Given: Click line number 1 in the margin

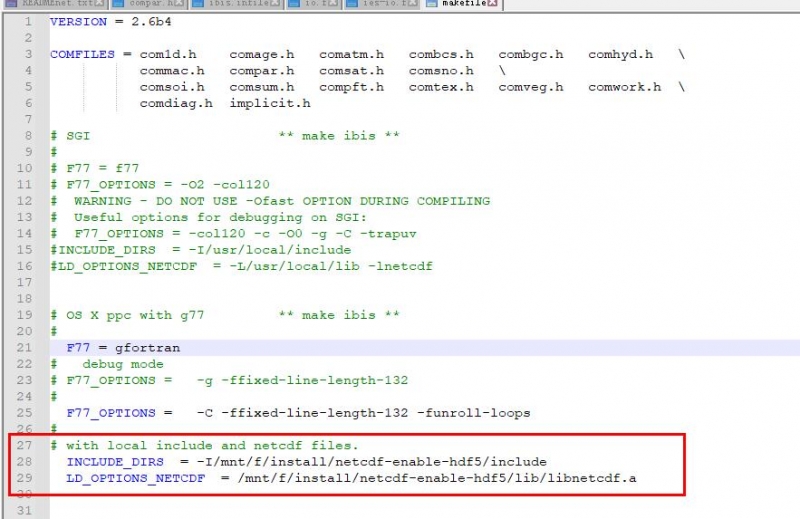Looking at the screenshot, I should point(29,21).
